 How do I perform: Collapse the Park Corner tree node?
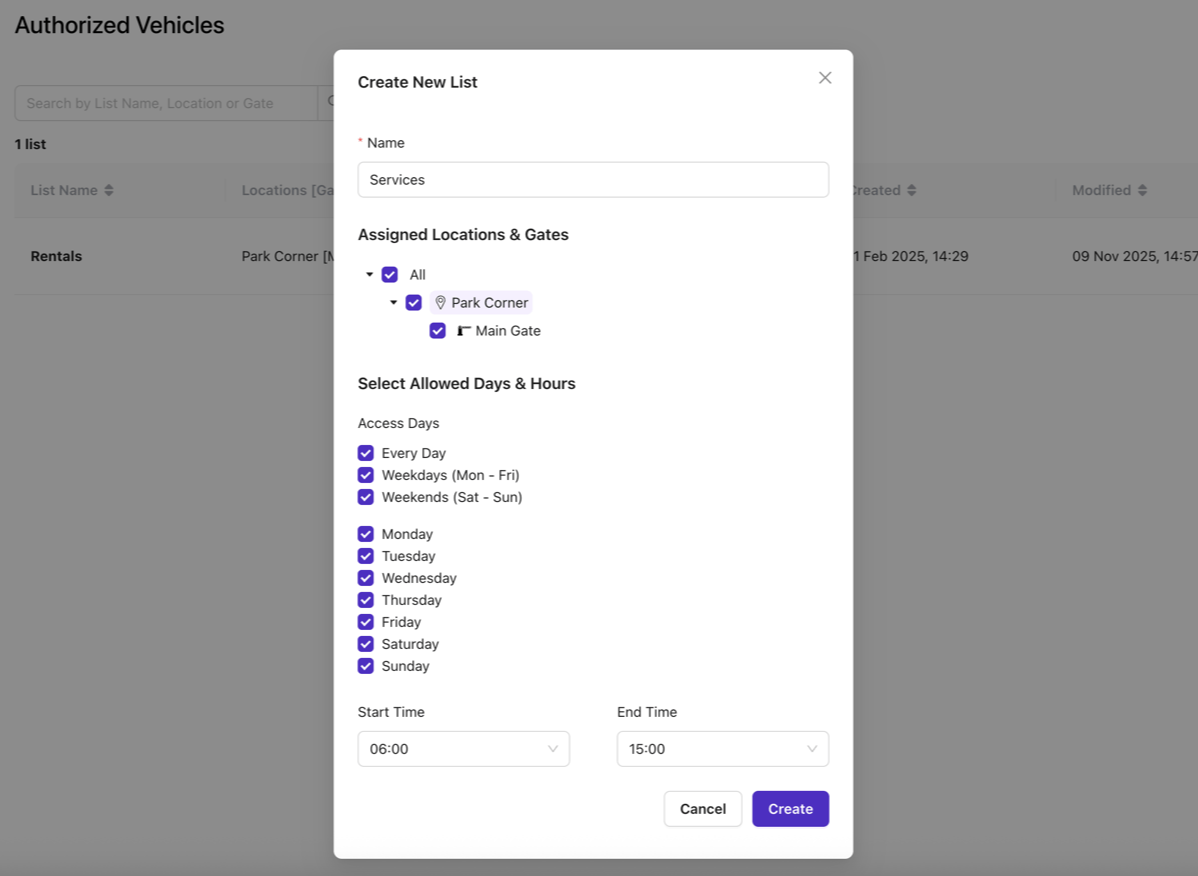point(393,303)
